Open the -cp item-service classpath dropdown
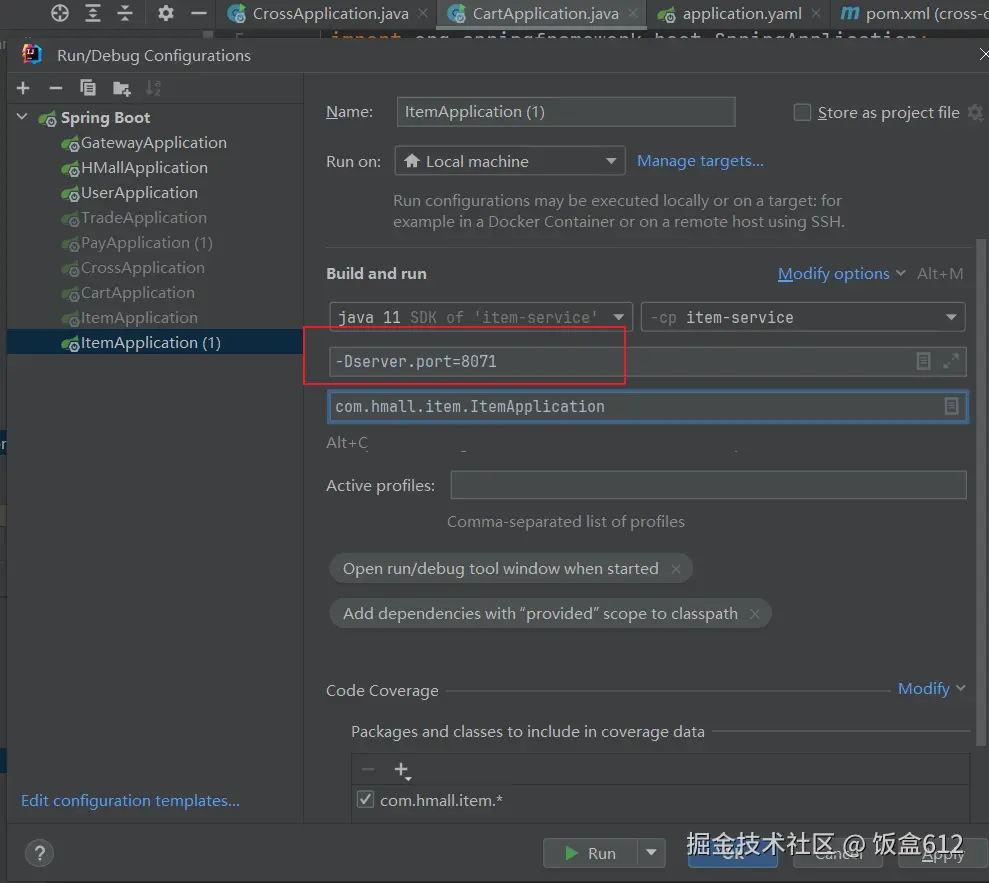The width and height of the screenshot is (989, 883). [x=803, y=317]
